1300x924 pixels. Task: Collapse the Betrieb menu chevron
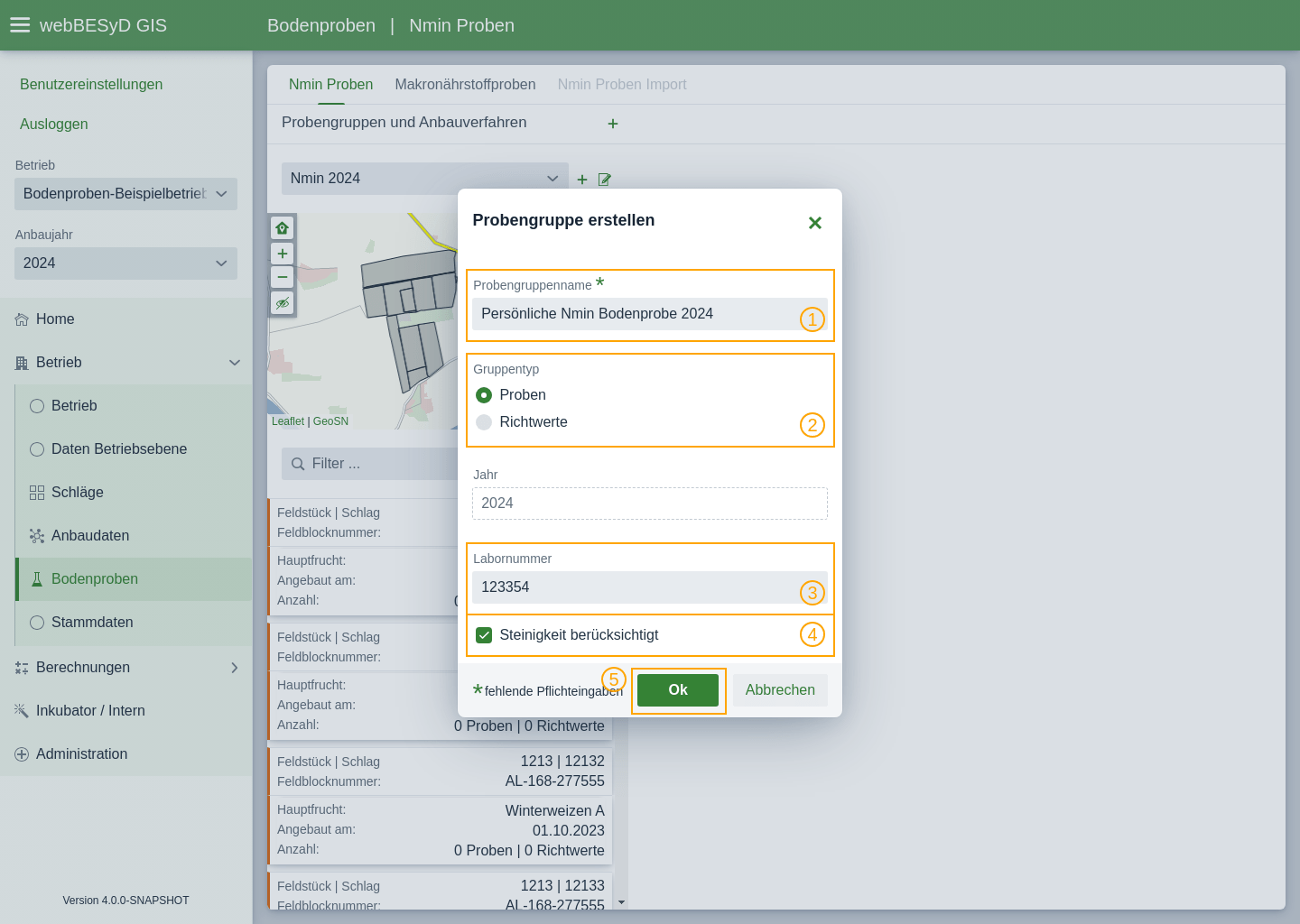click(x=235, y=363)
